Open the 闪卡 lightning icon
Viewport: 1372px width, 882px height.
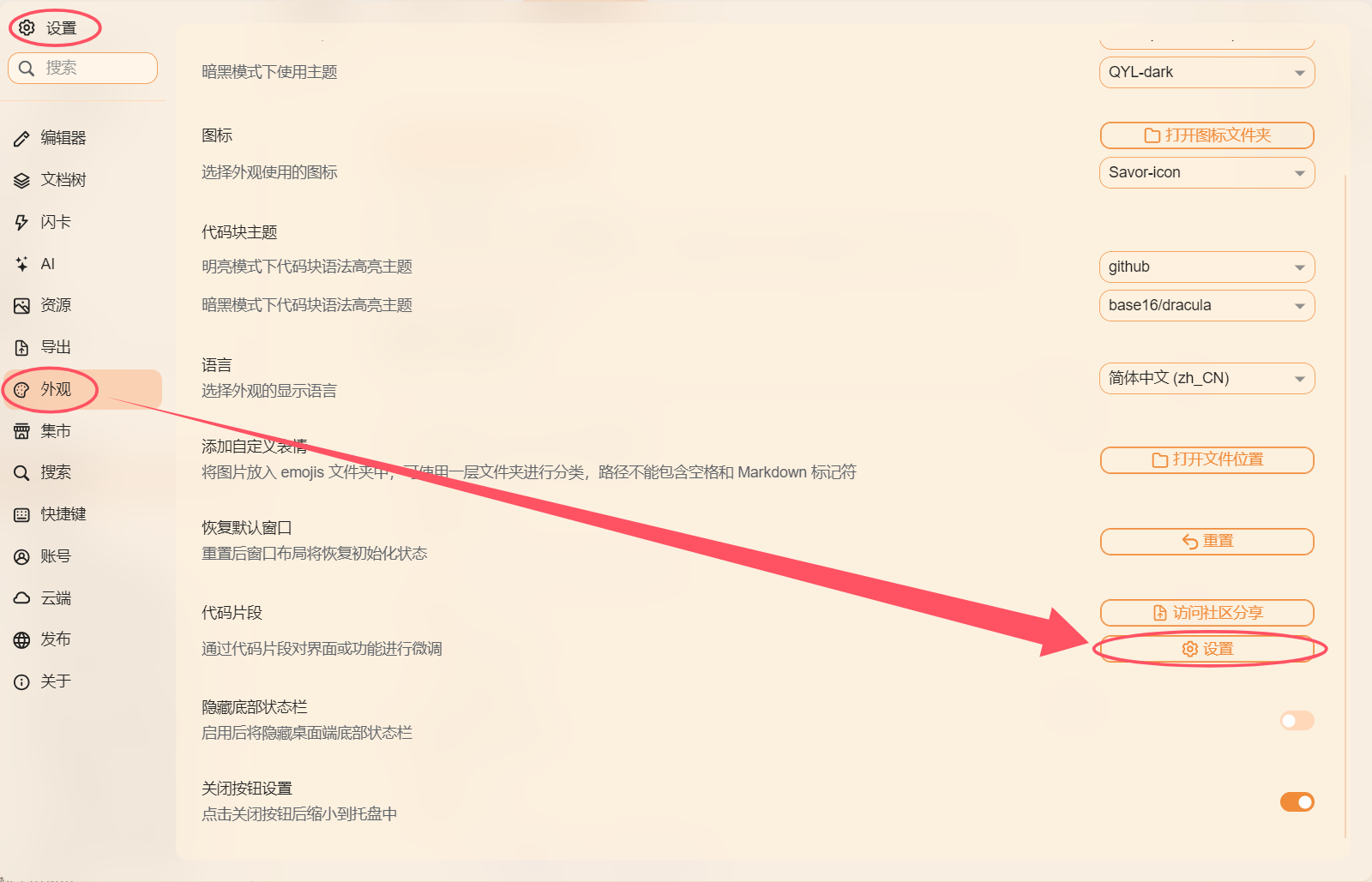point(21,222)
